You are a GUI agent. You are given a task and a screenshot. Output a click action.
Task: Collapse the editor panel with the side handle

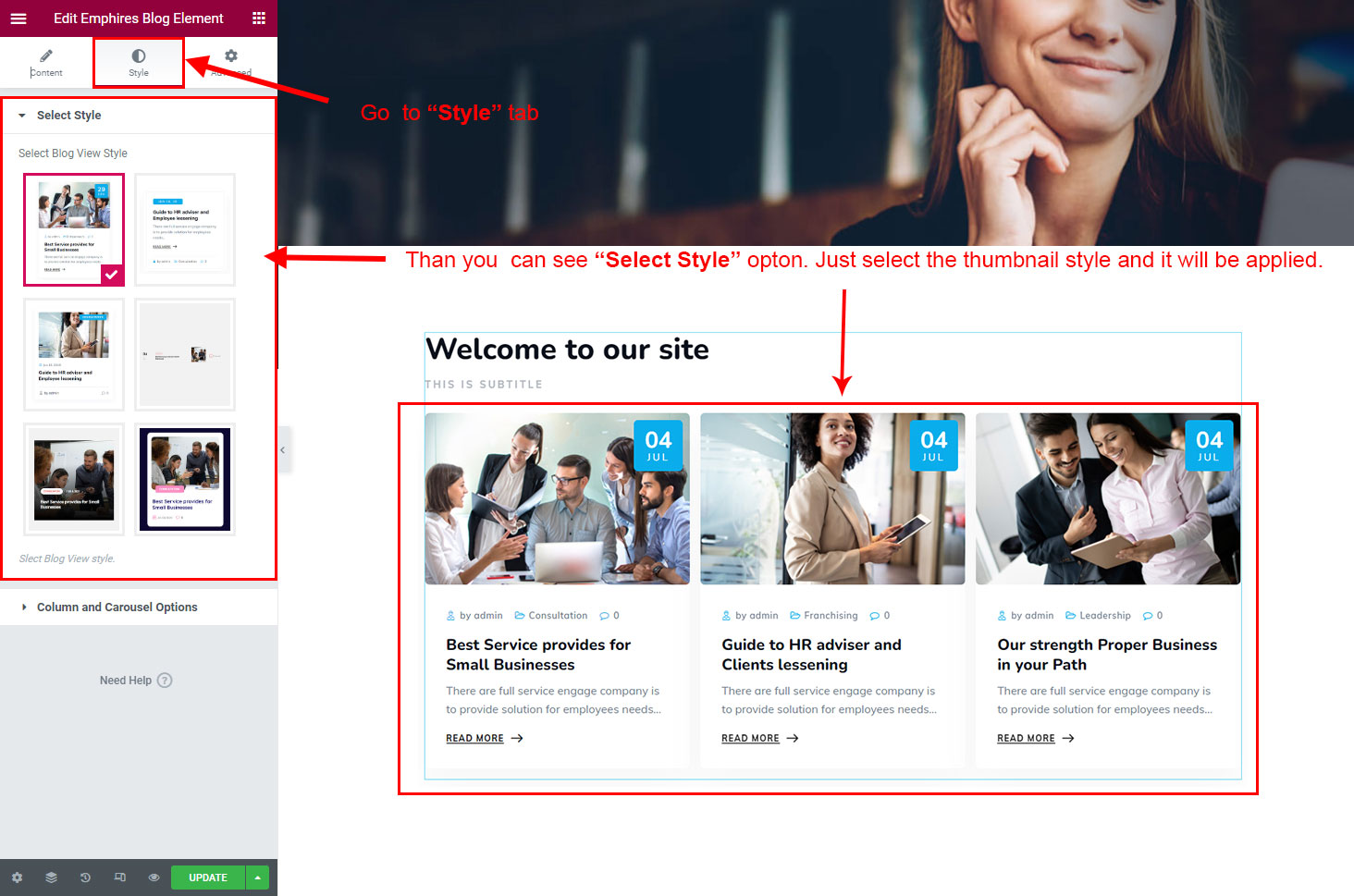pyautogui.click(x=284, y=450)
